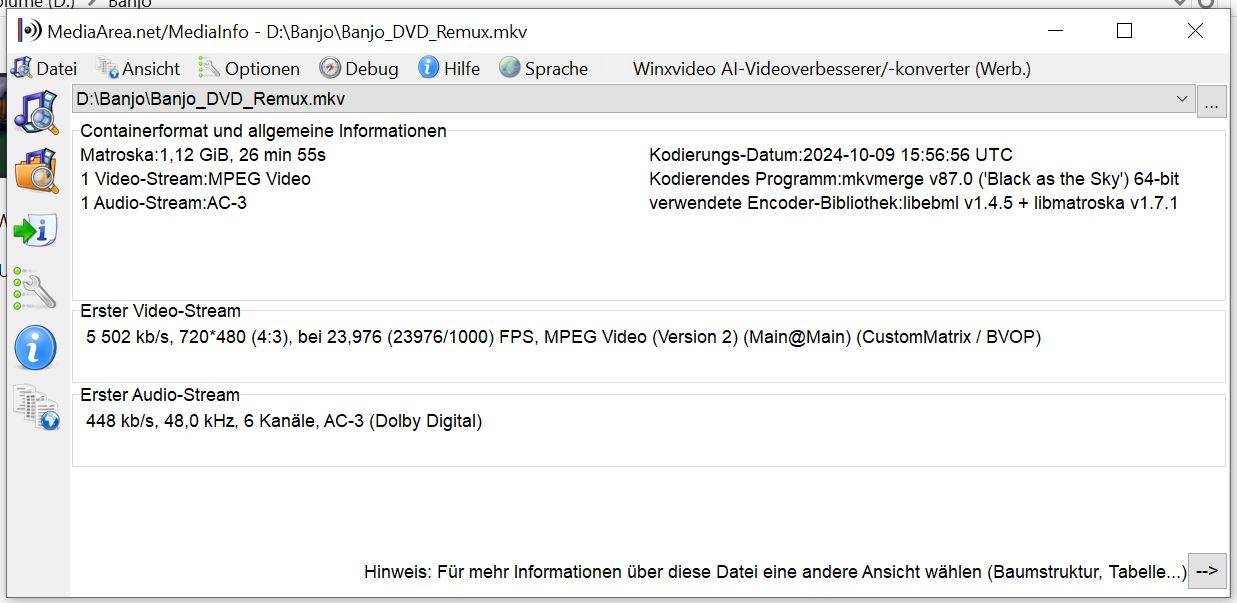Close the MediaInfo window

tap(1195, 31)
